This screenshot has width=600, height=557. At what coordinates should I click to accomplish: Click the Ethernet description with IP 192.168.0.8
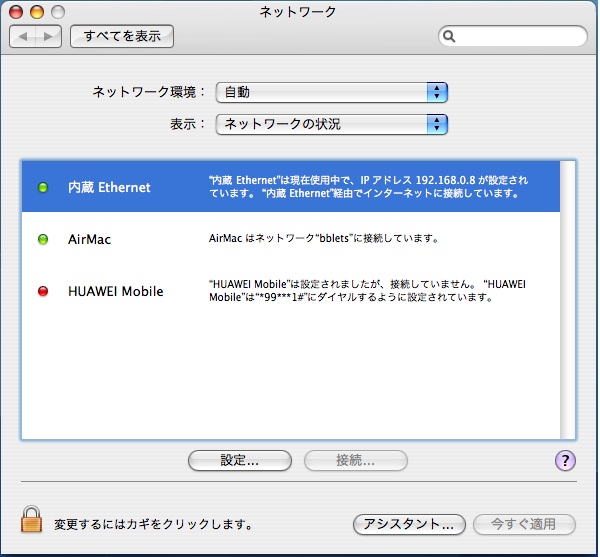tap(368, 187)
